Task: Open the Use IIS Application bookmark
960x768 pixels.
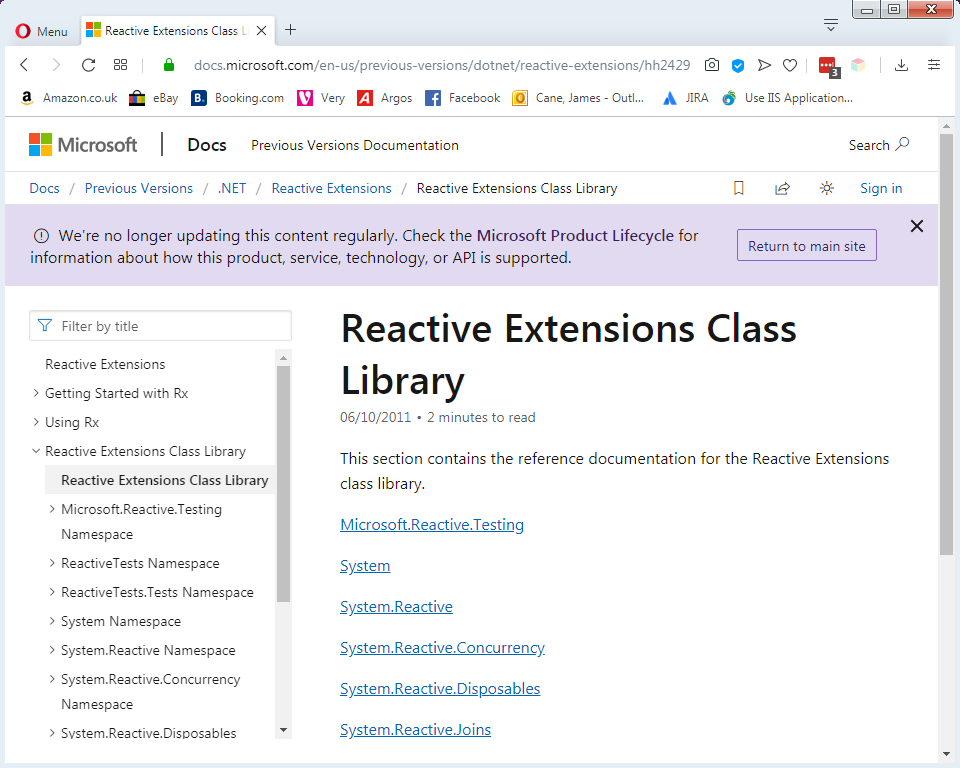Action: pyautogui.click(x=787, y=98)
